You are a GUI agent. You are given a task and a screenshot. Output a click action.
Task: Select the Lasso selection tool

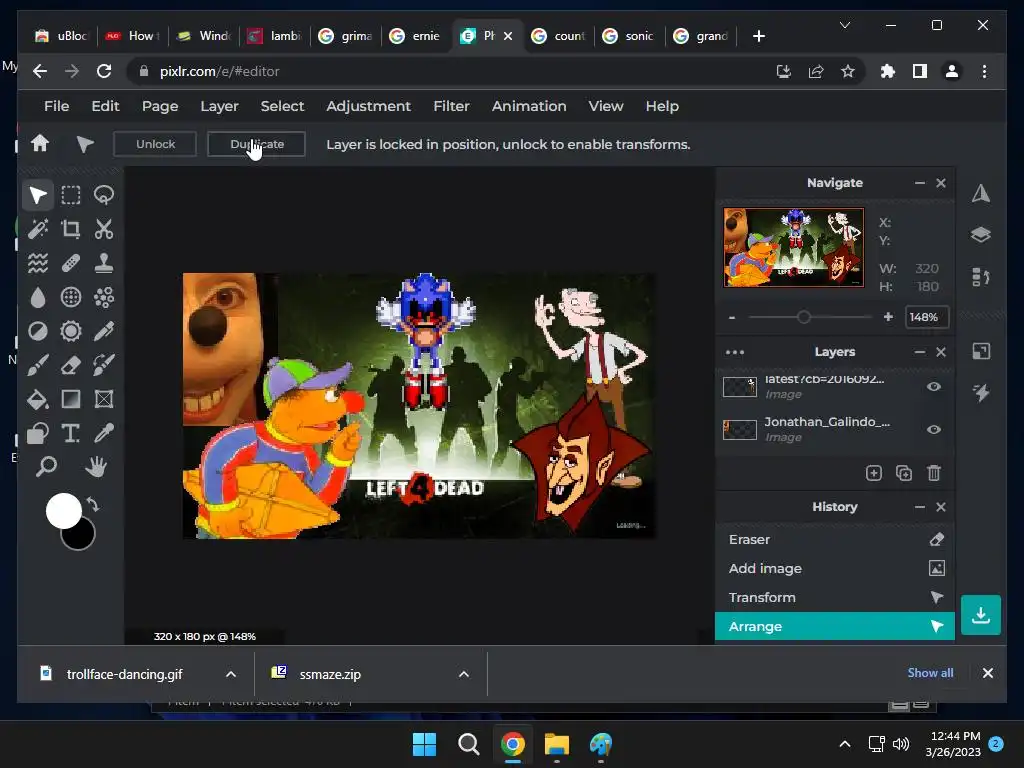point(104,195)
